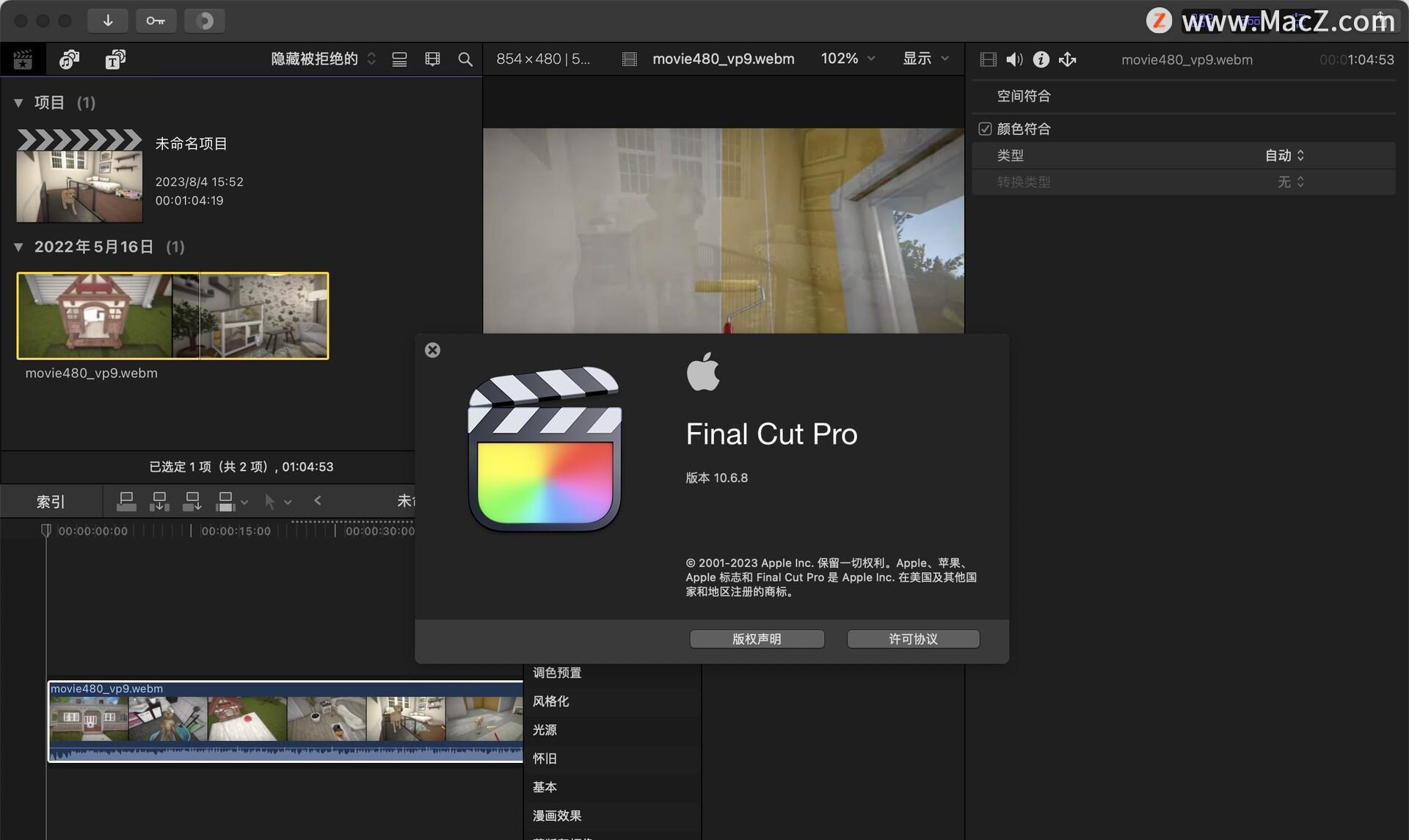The width and height of the screenshot is (1409, 840).
Task: Select the movie480_vp9.webm browser clip thumbnail
Action: (x=172, y=315)
